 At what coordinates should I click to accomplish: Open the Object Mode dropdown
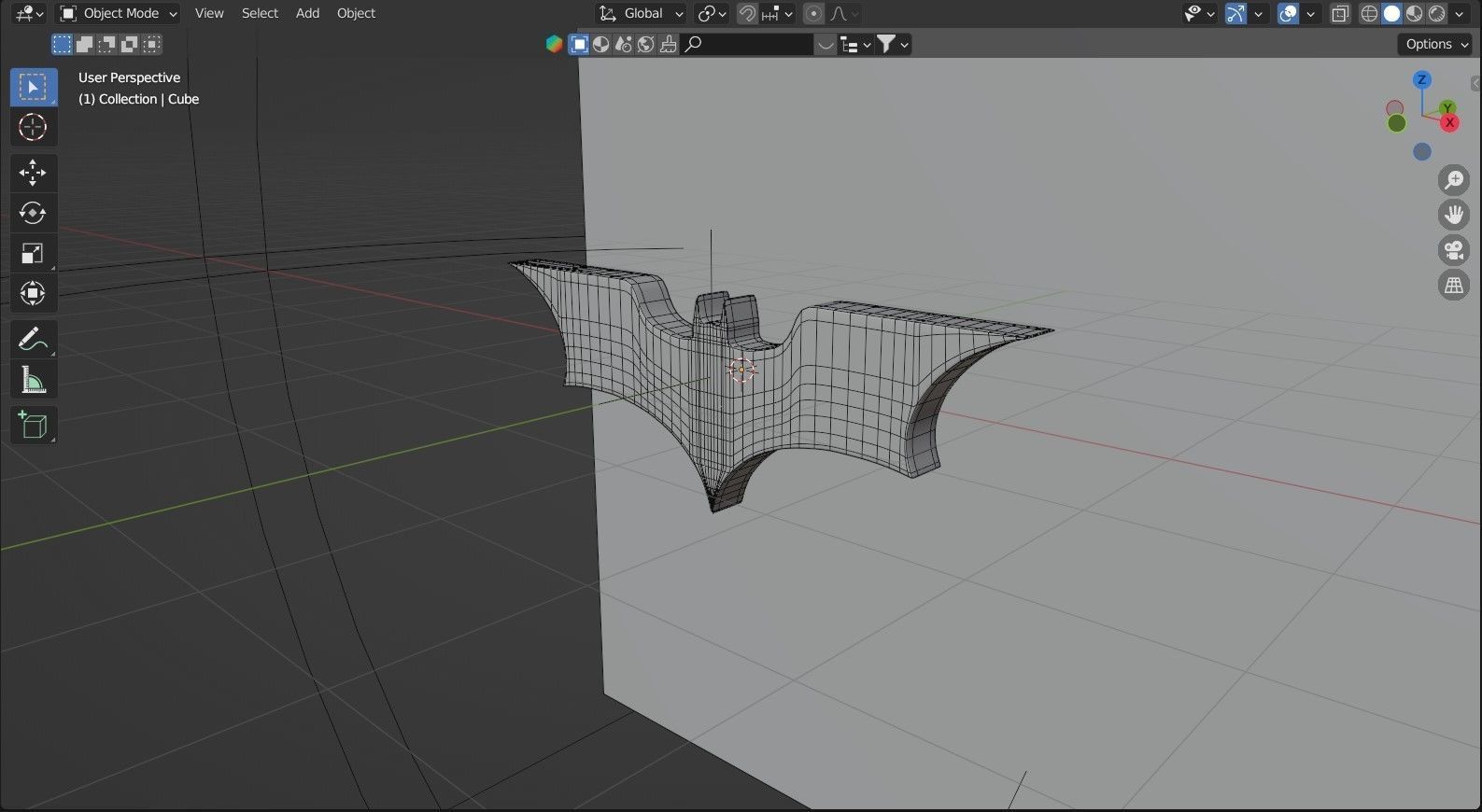click(x=118, y=13)
